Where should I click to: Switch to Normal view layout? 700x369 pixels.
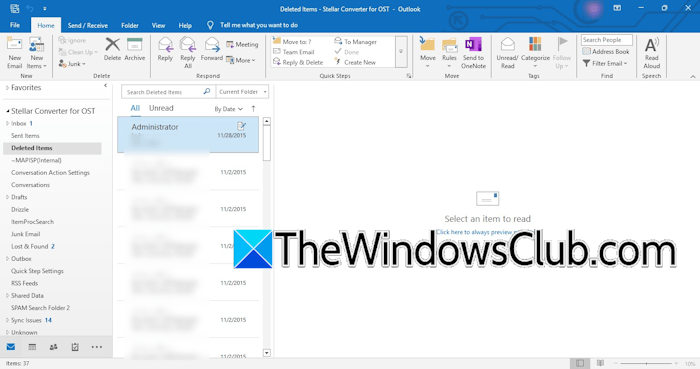[579, 363]
